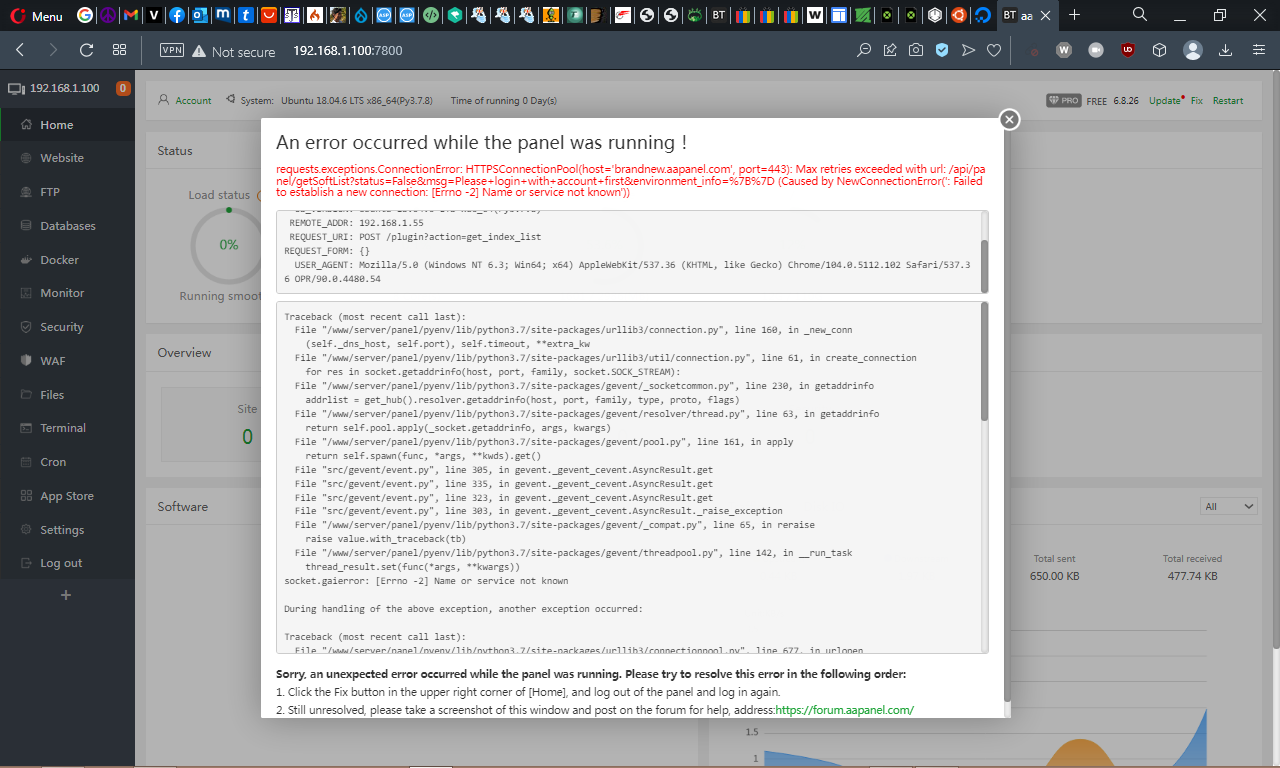Open the Speed Dial grid icon
The image size is (1280, 768).
119,50
